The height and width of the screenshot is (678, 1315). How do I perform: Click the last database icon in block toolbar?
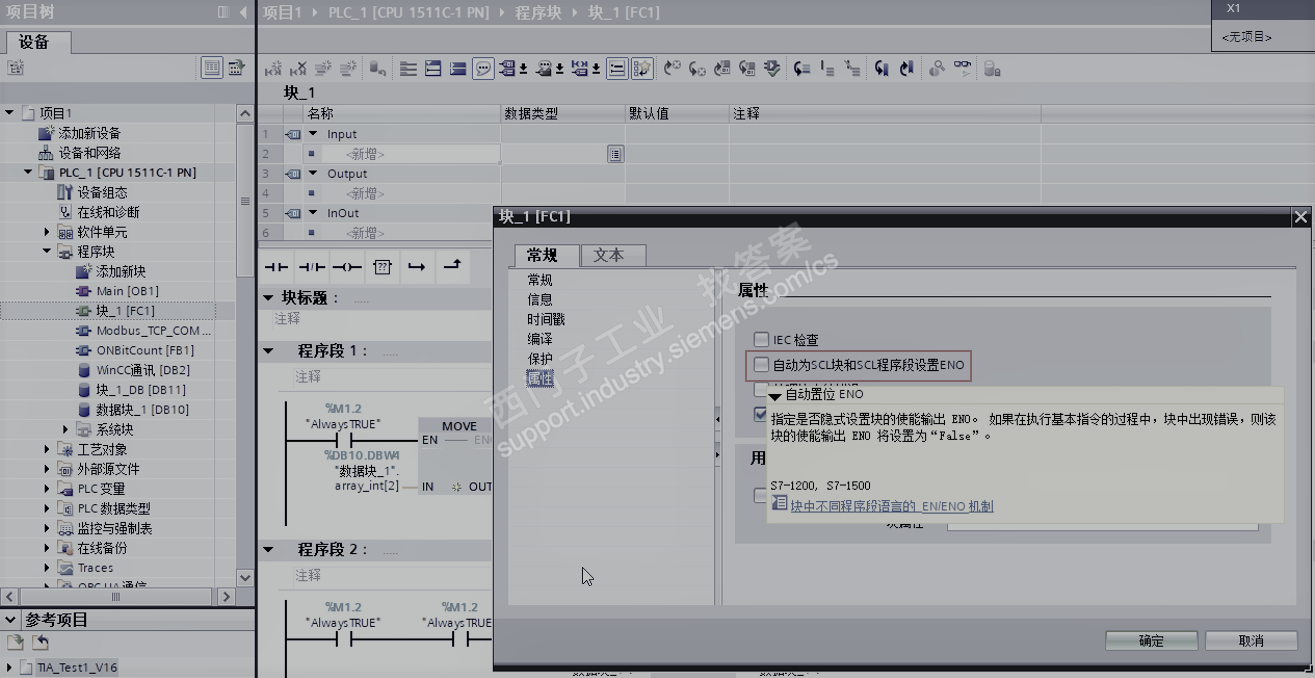(x=991, y=69)
